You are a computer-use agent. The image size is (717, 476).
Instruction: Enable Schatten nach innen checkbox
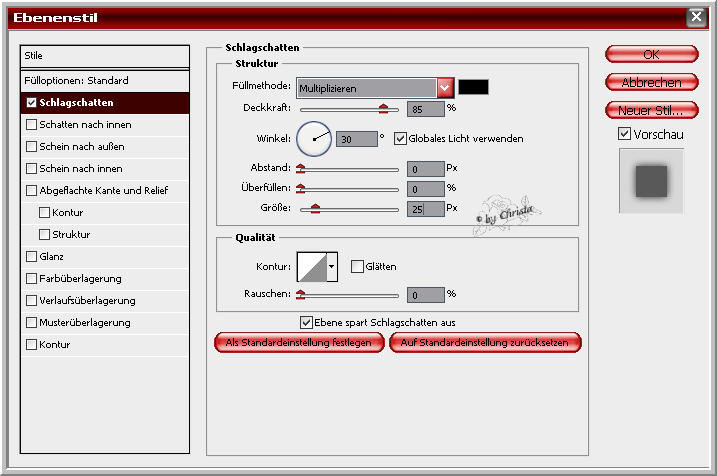tap(31, 124)
